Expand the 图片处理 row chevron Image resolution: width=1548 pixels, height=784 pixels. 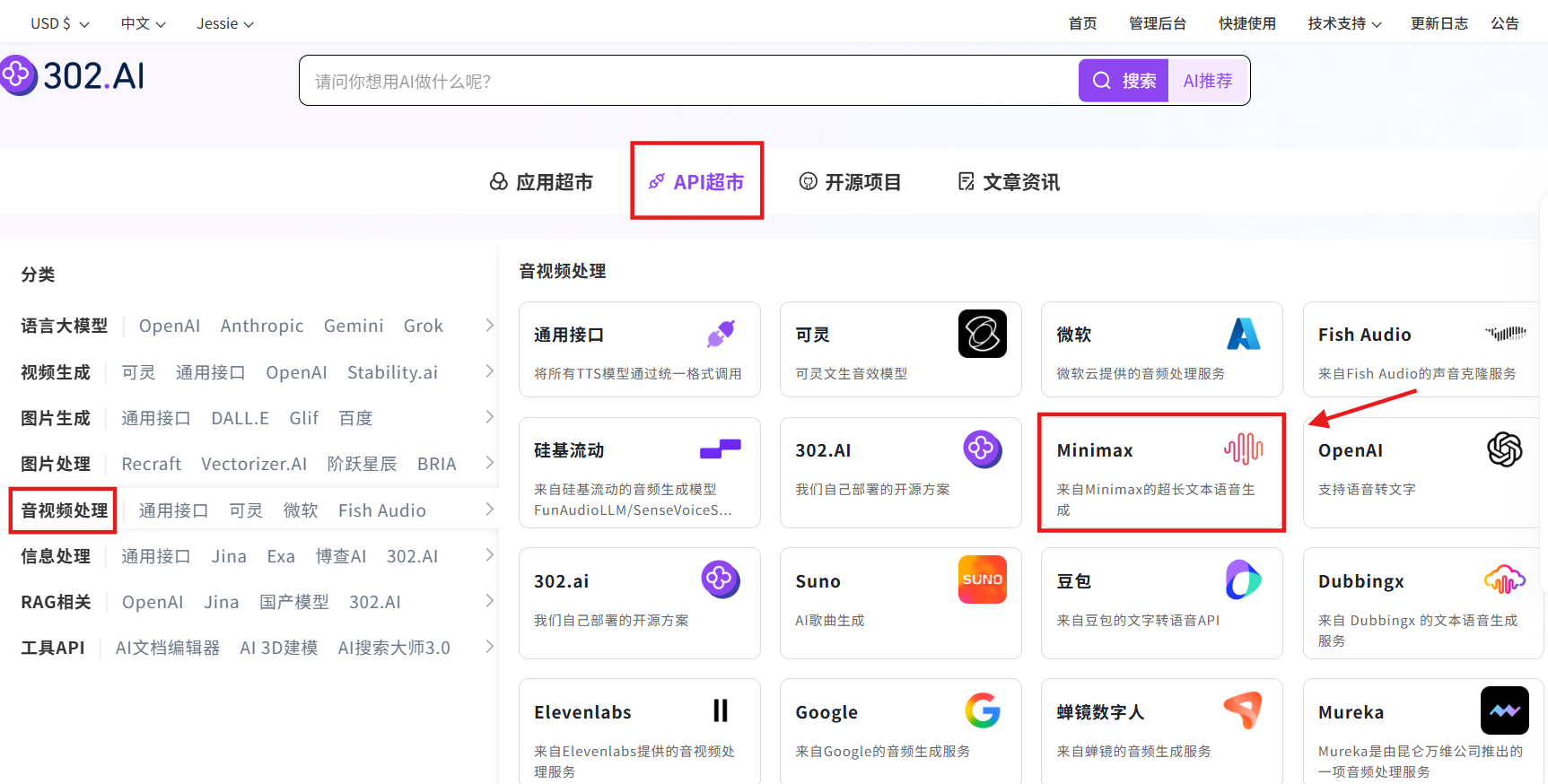489,462
